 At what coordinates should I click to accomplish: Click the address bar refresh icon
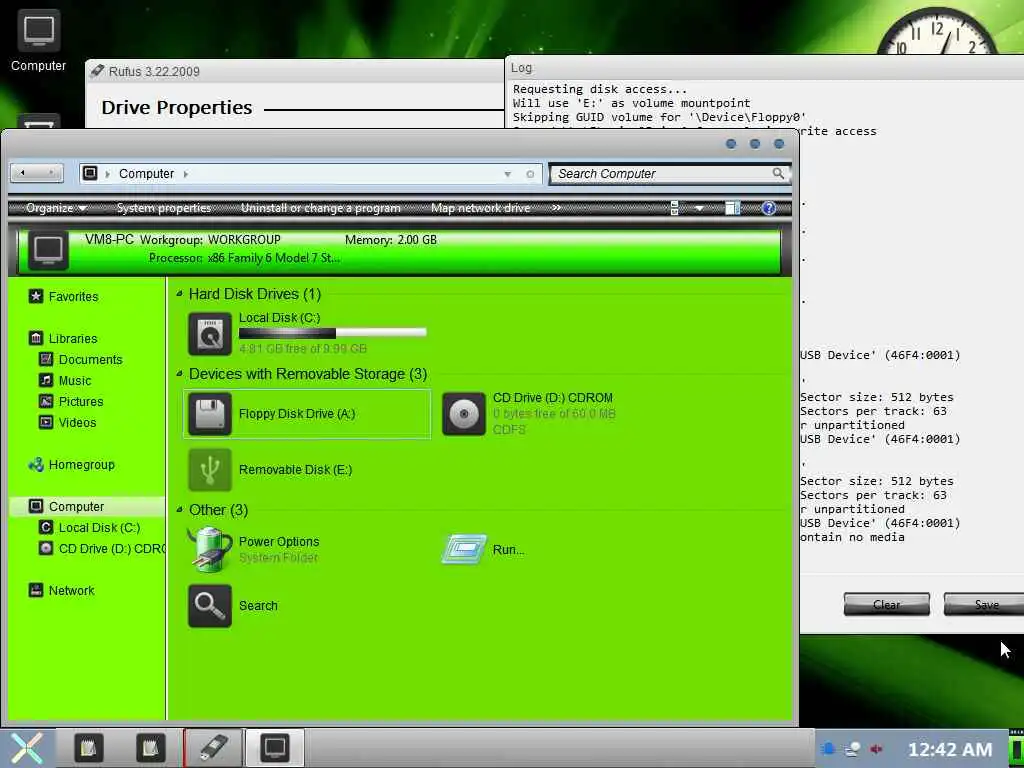click(530, 174)
